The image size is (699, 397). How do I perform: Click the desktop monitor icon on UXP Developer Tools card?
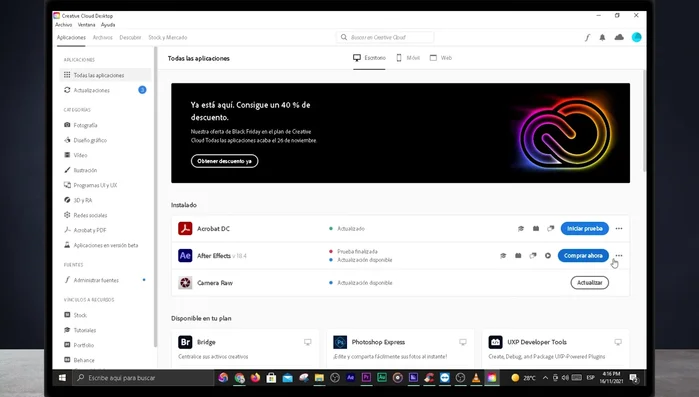[x=618, y=342]
